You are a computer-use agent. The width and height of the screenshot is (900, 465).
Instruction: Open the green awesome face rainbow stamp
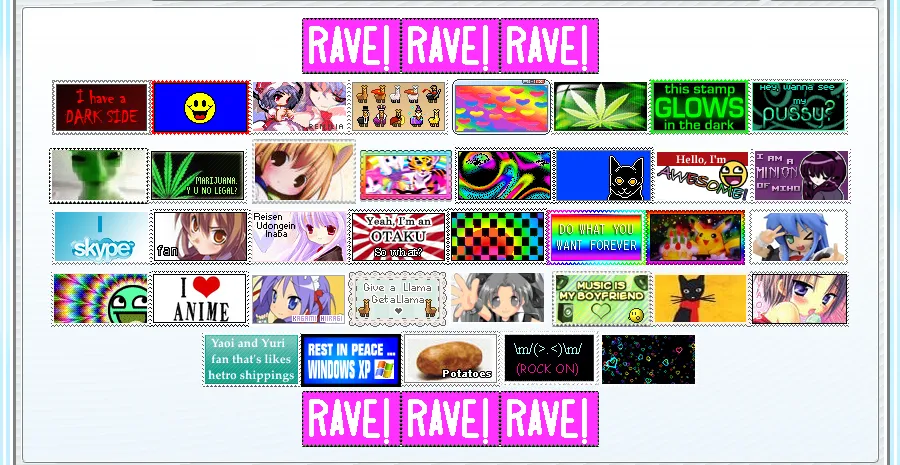coord(100,299)
